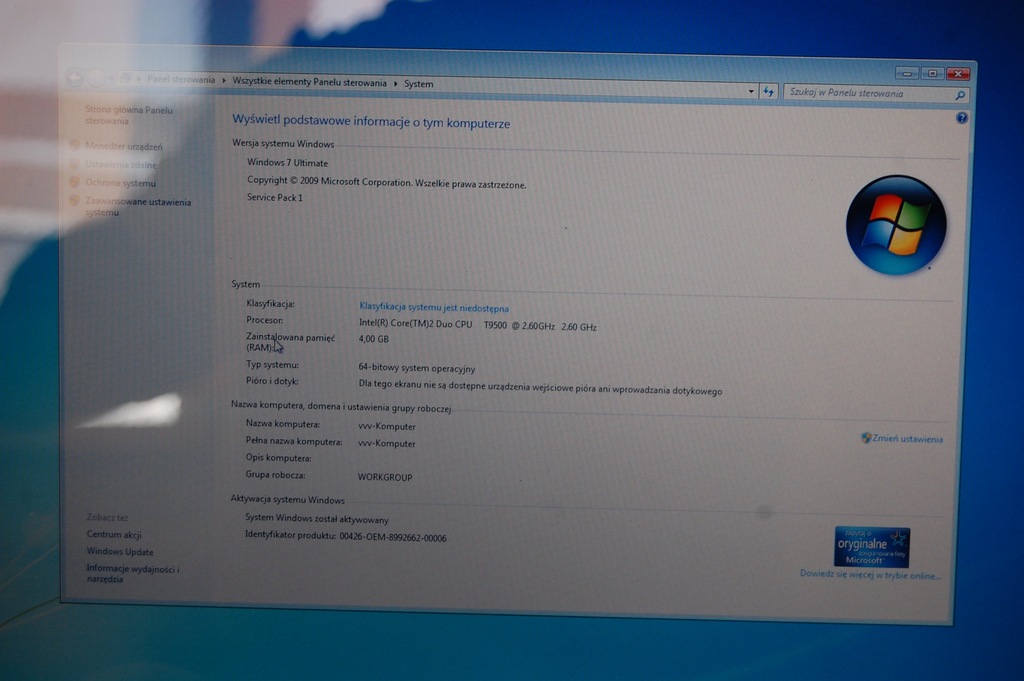Click the "Dla tego ekranu nie są dostępne" pen and touch text

tap(540, 387)
